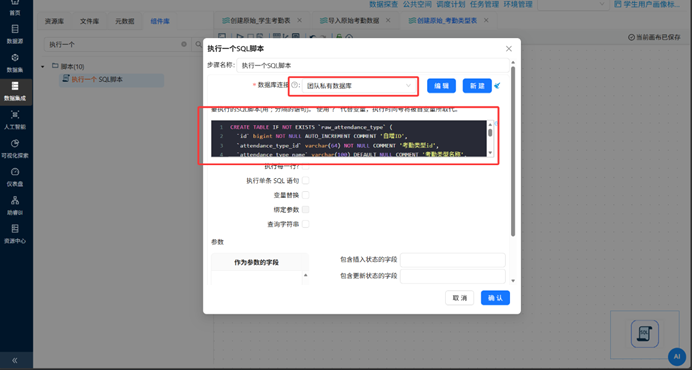Switch to the 文件库 tab
Image resolution: width=692 pixels, height=370 pixels.
coord(89,21)
